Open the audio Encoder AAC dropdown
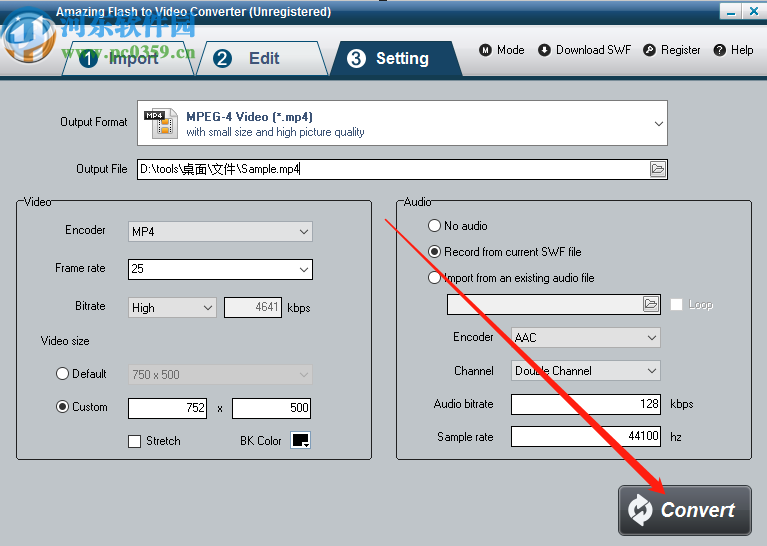The width and height of the screenshot is (767, 546). click(x=586, y=338)
